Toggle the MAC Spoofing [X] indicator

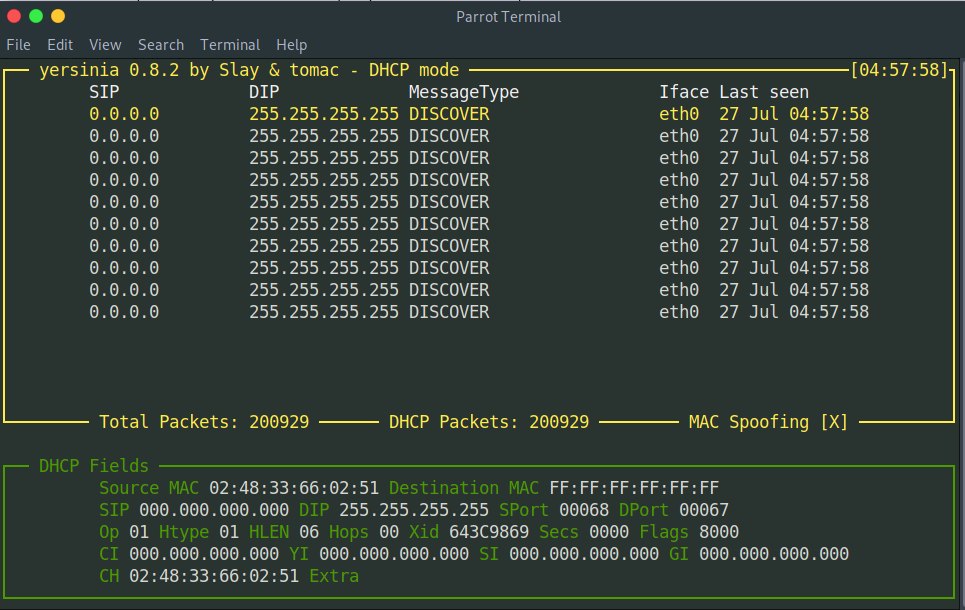(x=768, y=422)
